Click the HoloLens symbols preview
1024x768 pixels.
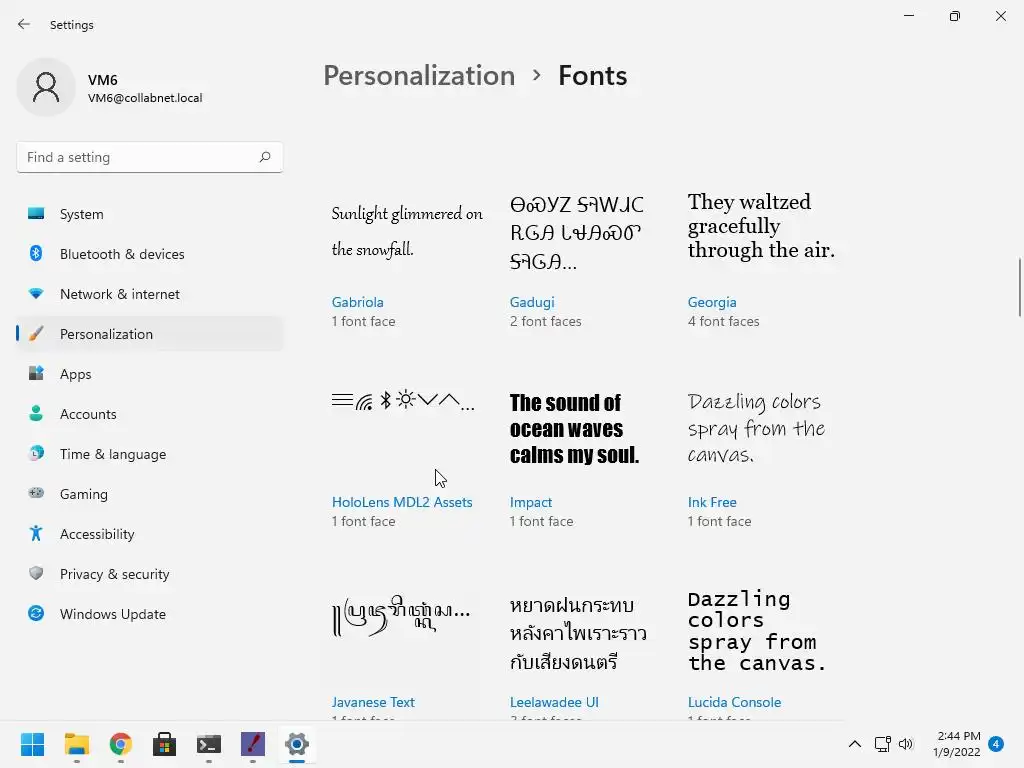[403, 400]
